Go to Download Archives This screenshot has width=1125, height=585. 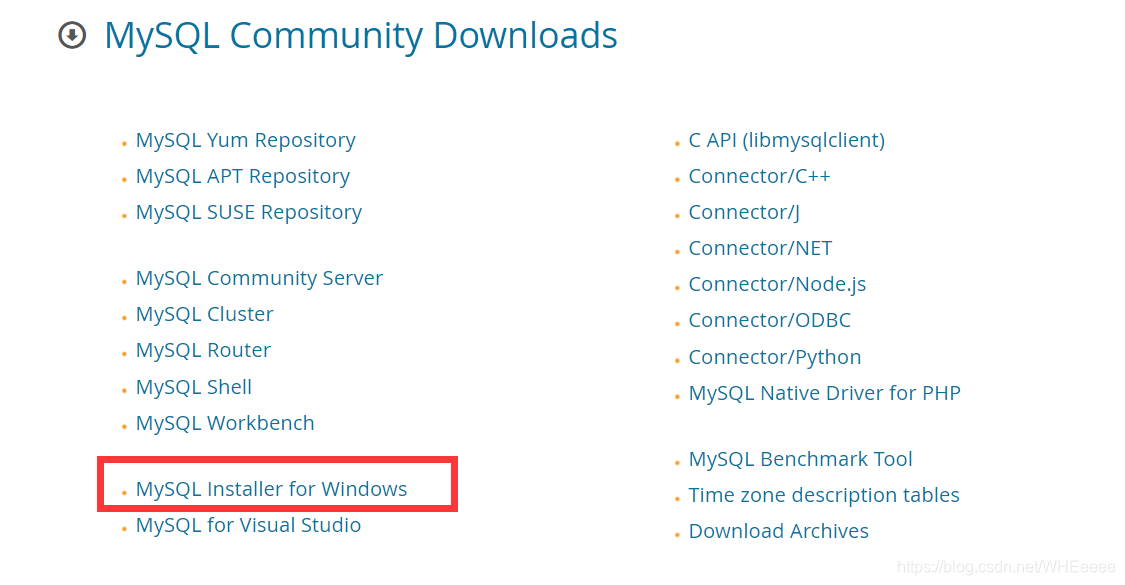click(778, 531)
